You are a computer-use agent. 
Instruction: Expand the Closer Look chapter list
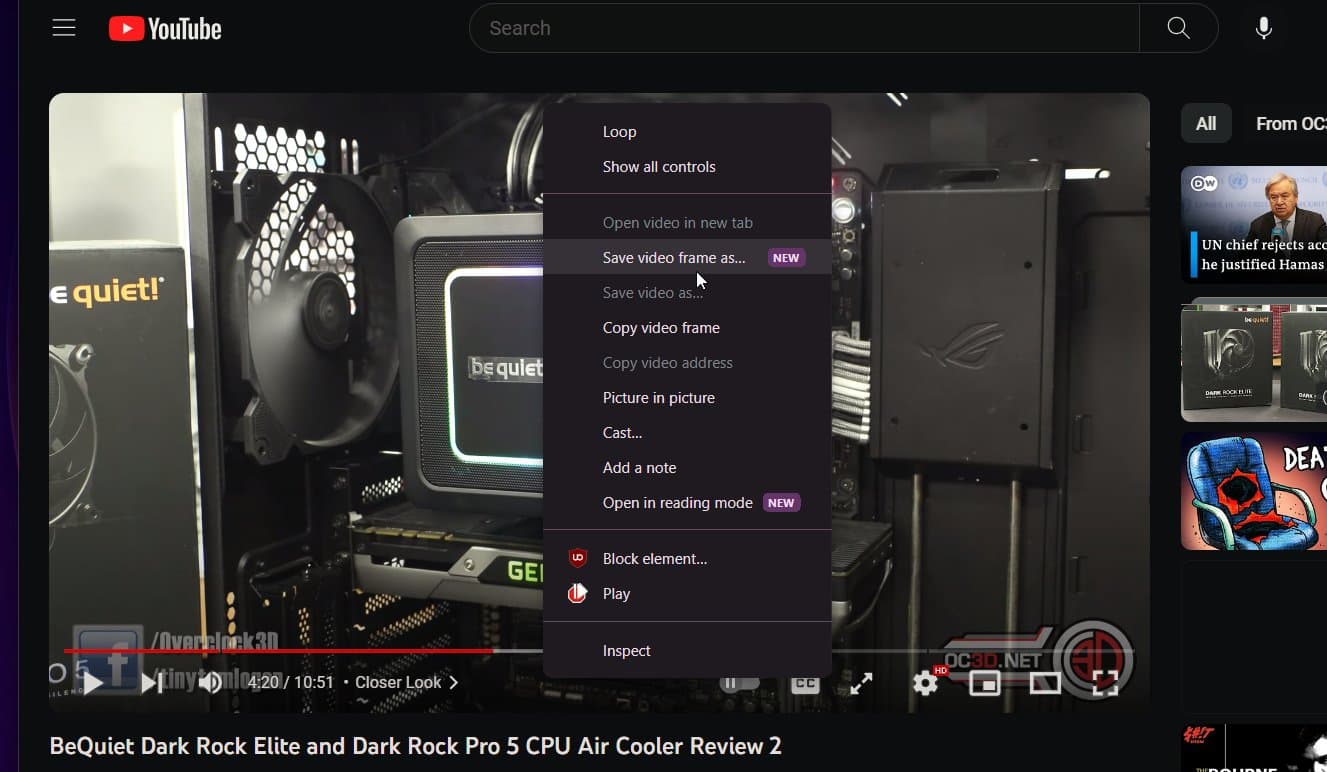click(406, 682)
